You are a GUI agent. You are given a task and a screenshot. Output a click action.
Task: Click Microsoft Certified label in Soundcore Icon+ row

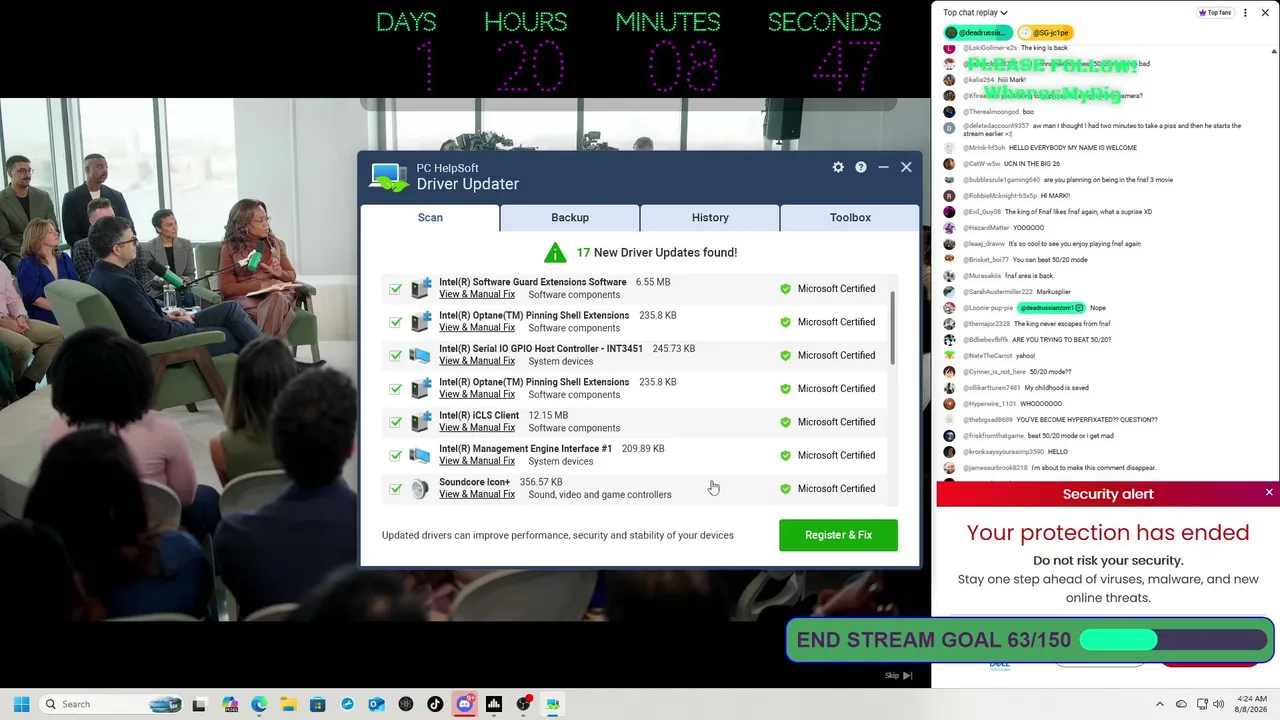click(836, 489)
